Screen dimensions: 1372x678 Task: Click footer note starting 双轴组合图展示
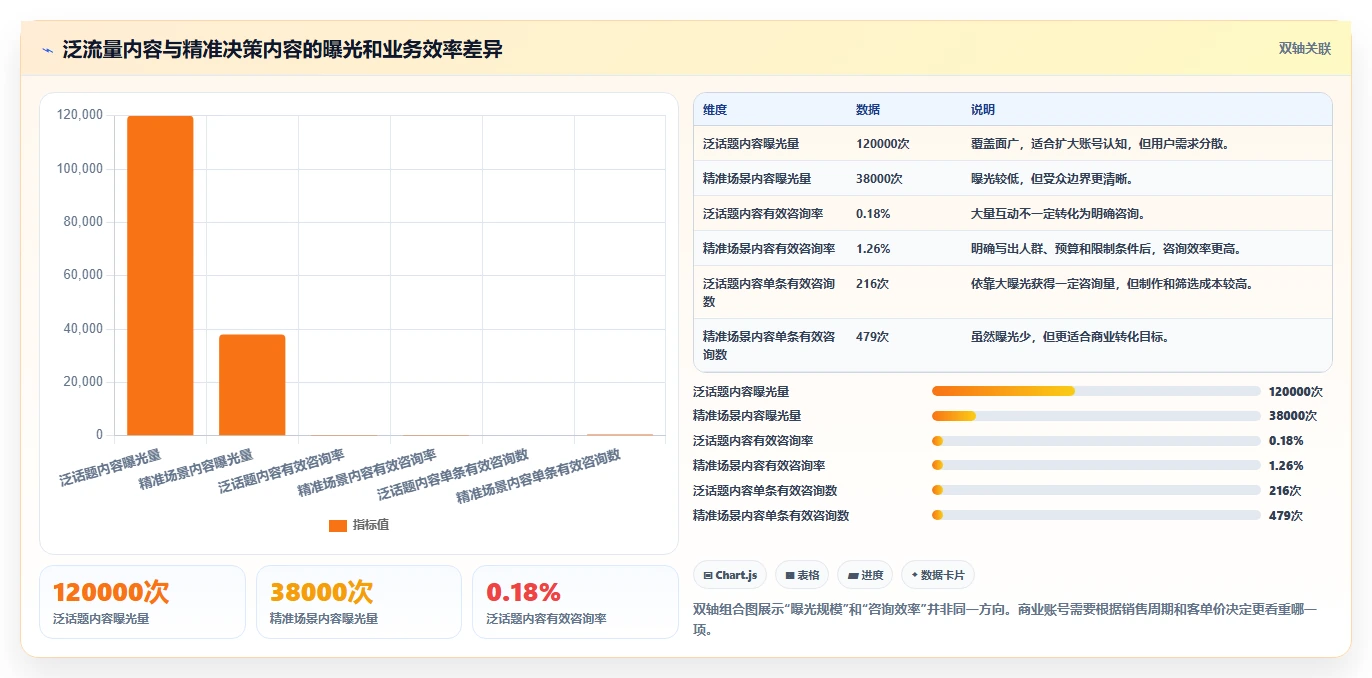tap(1005, 619)
